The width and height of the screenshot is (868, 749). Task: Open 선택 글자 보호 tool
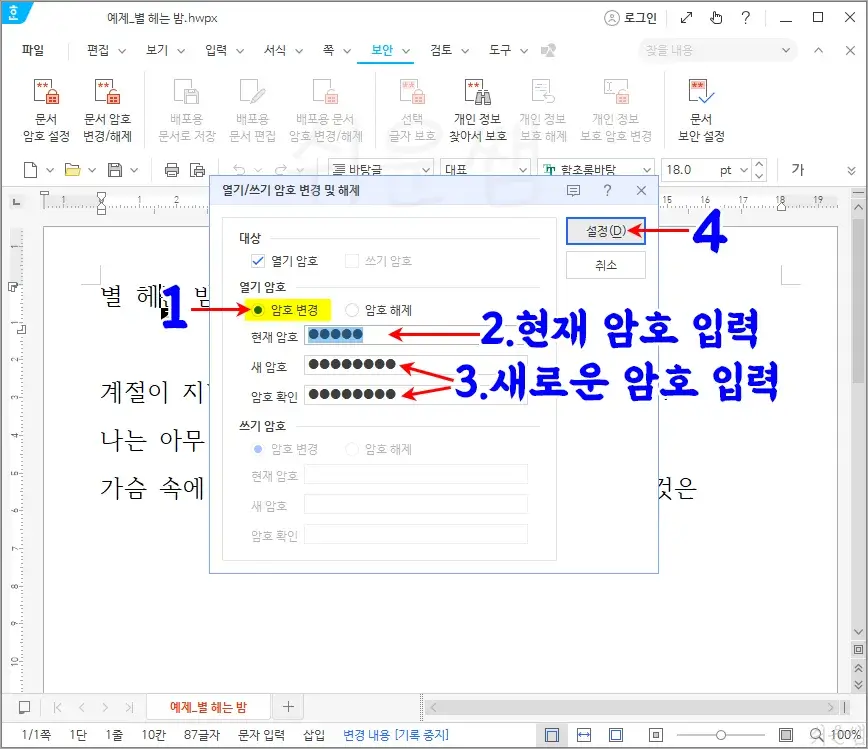(x=410, y=107)
